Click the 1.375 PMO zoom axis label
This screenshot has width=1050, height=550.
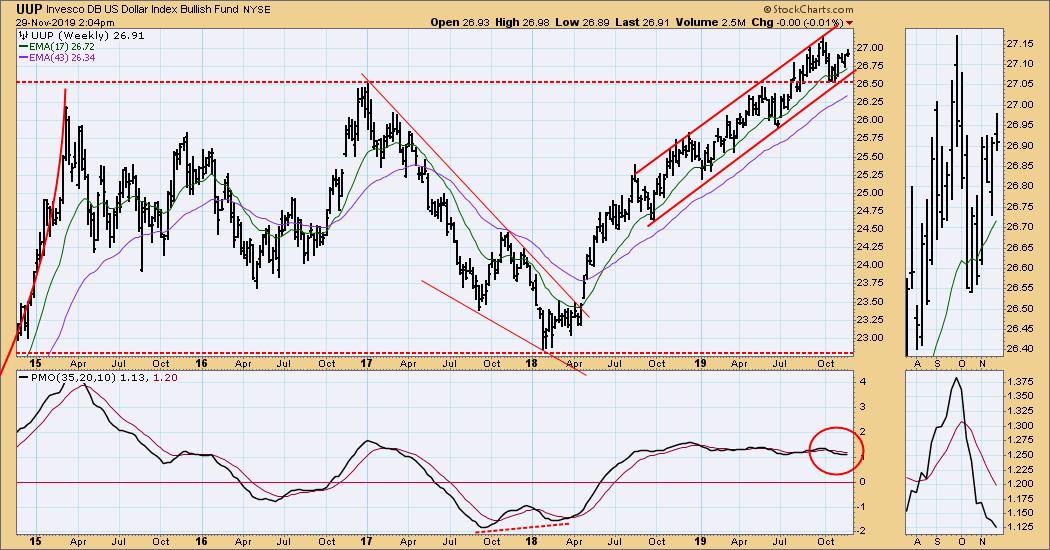point(1020,381)
